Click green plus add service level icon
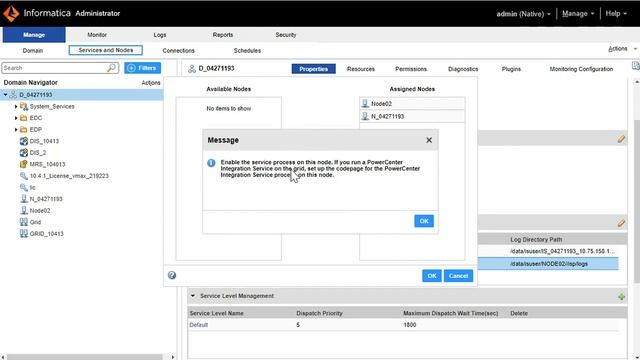This screenshot has height=360, width=640. coord(621,297)
